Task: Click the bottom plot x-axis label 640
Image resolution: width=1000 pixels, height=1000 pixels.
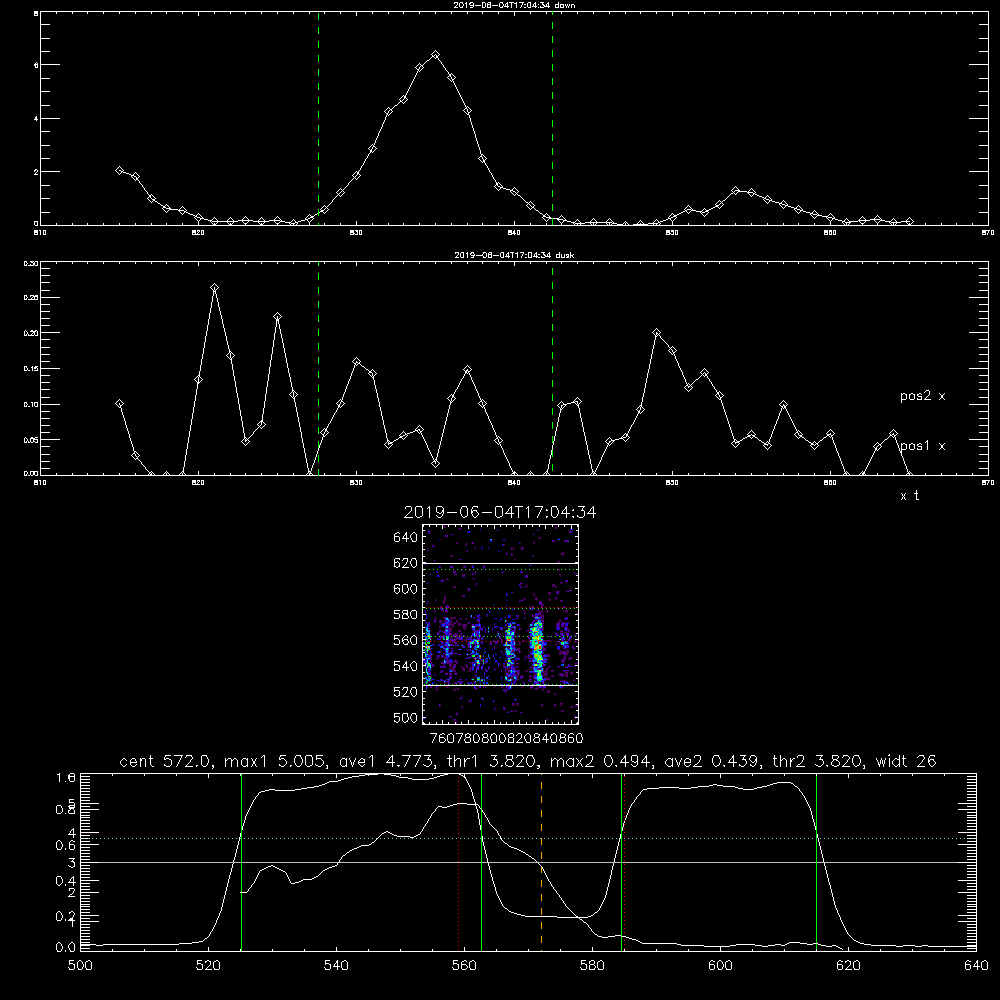Action: tap(976, 966)
